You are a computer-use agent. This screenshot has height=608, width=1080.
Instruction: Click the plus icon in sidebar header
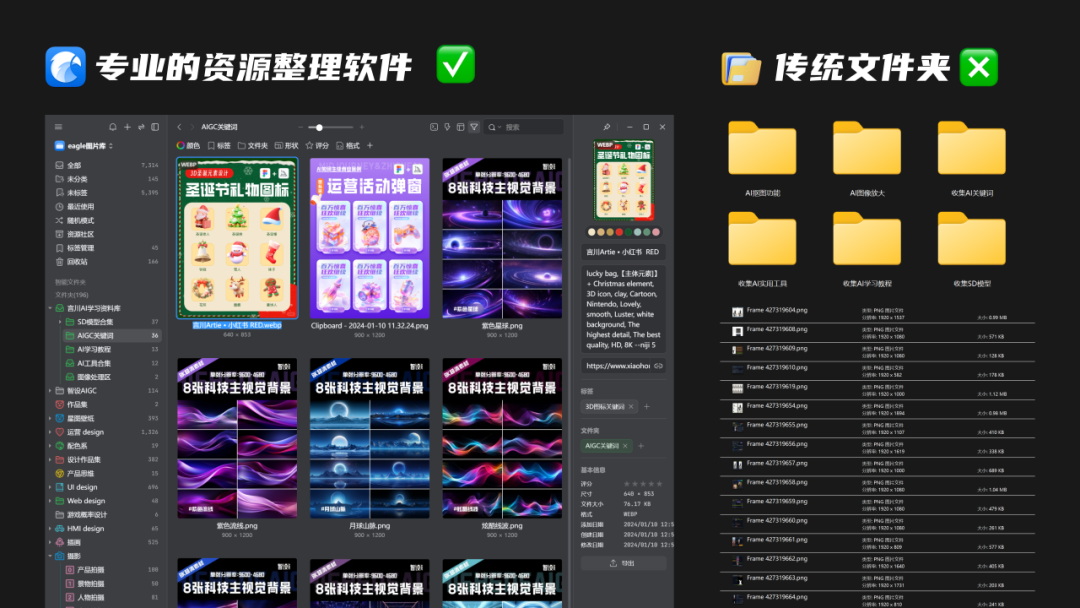[127, 127]
